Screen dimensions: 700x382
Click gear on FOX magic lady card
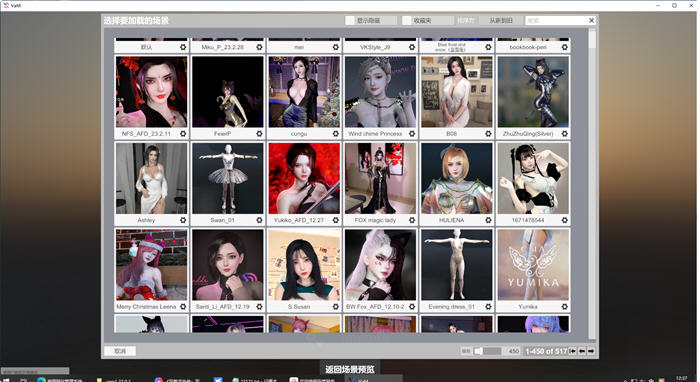(412, 220)
